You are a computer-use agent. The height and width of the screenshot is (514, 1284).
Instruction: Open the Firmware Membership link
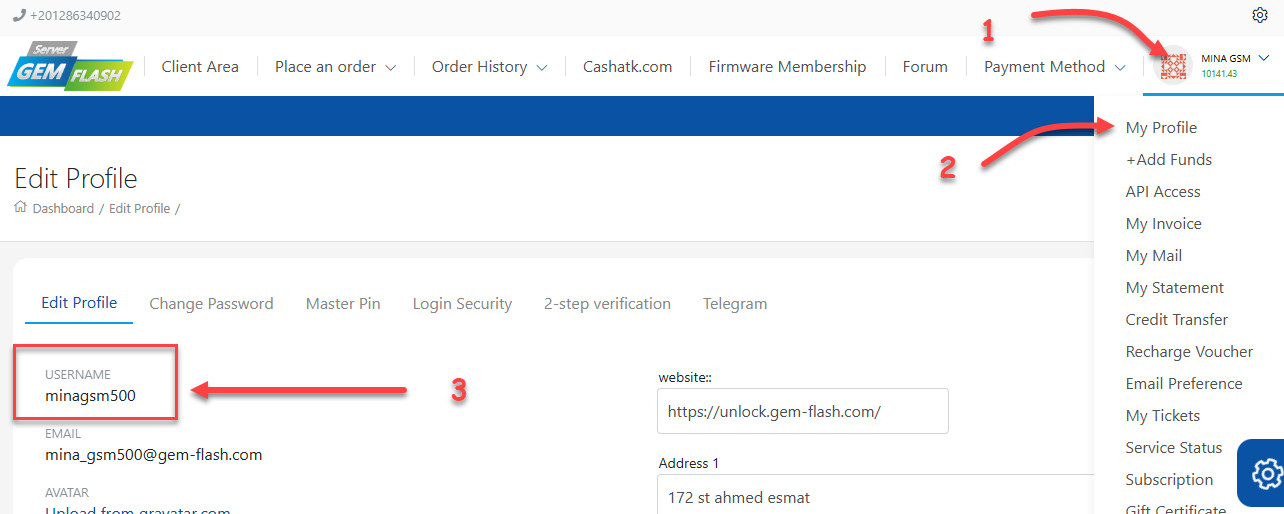click(x=787, y=67)
